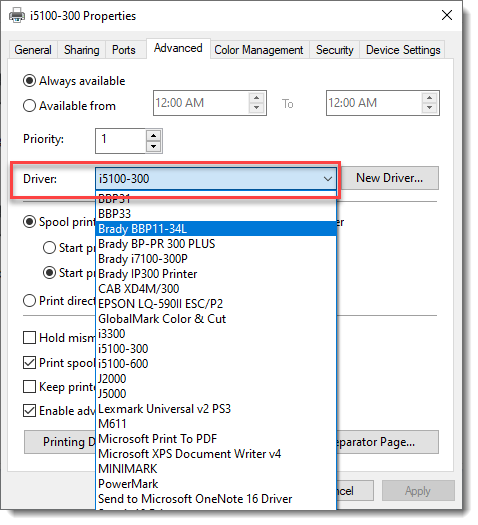
Task: Click the printer icon in title bar
Action: click(x=17, y=15)
